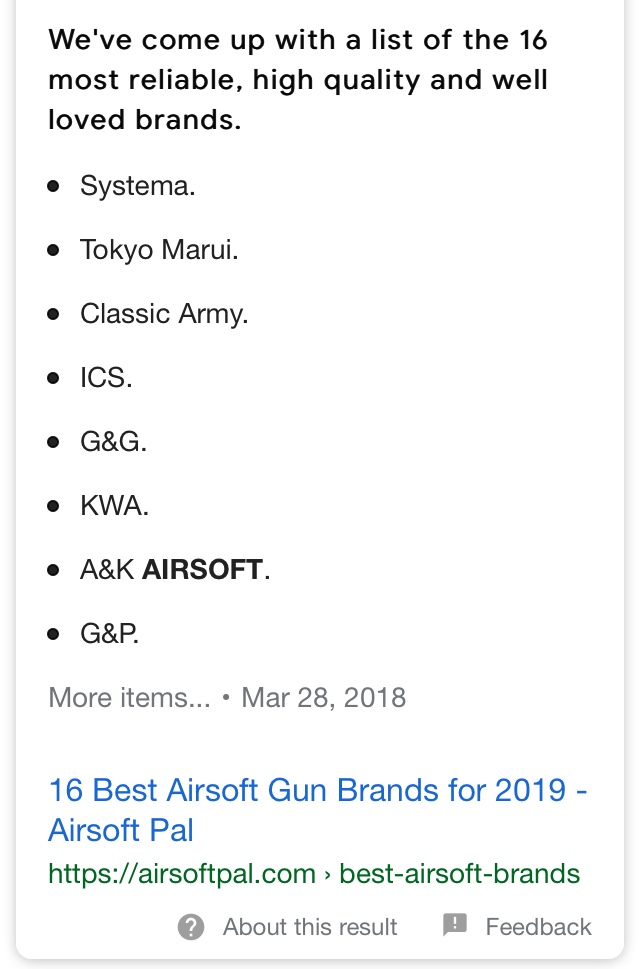The width and height of the screenshot is (639, 969).
Task: Click the 'best-airsoft-brands' breadcrumb path
Action: (460, 874)
